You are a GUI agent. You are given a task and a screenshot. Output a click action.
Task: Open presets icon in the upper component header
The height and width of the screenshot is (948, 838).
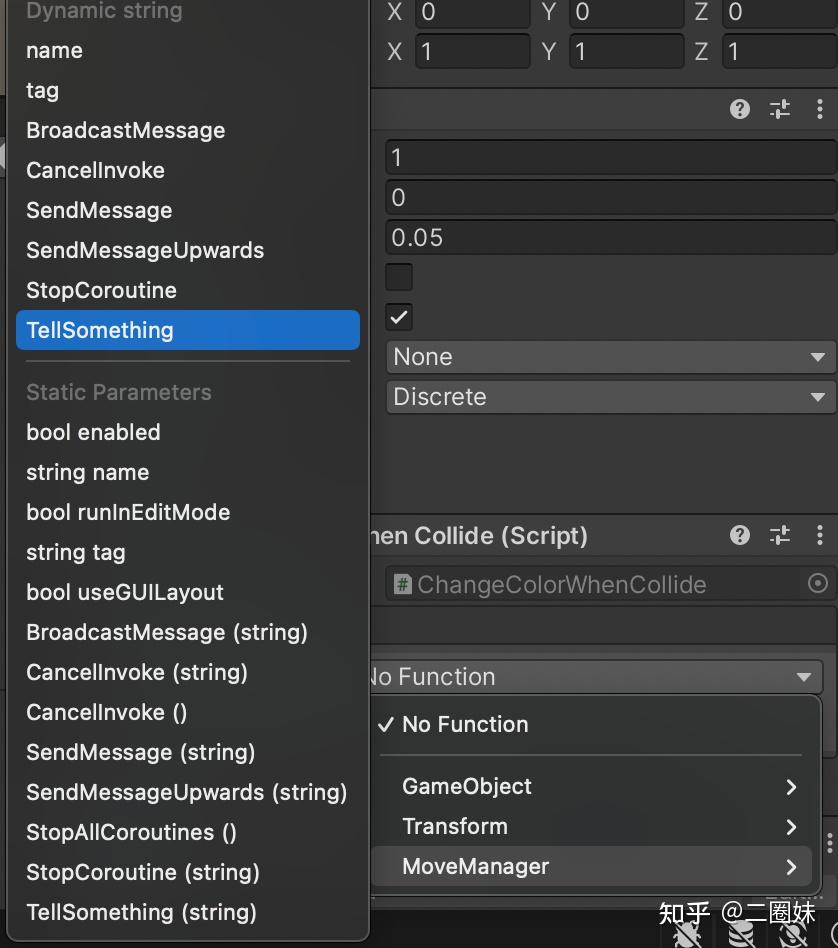tap(779, 109)
